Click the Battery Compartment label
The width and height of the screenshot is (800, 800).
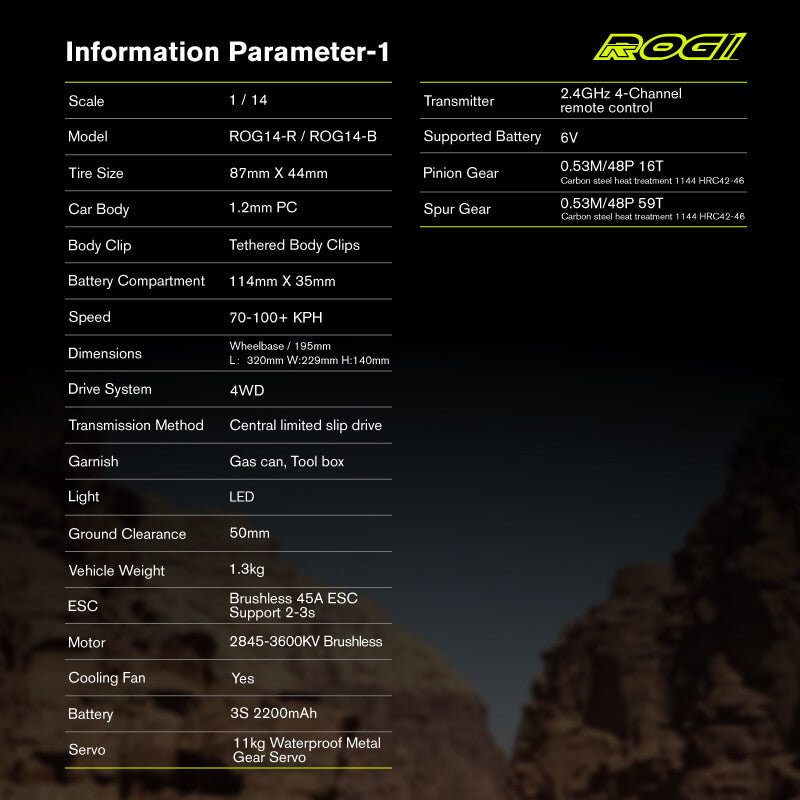pyautogui.click(x=136, y=281)
